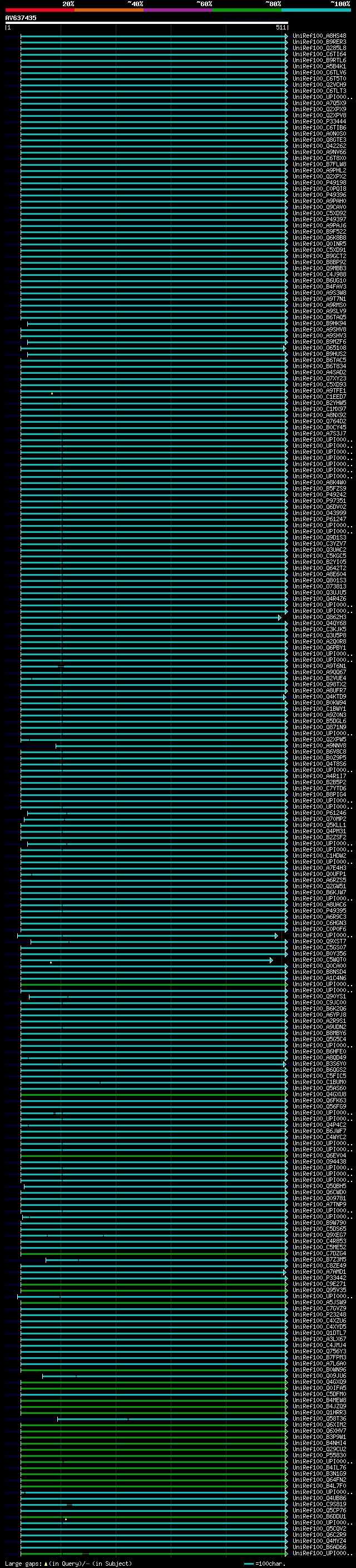The image size is (356, 1568).
Task: Click the label UniRef100_Q4KTD9
Action: 319,697
